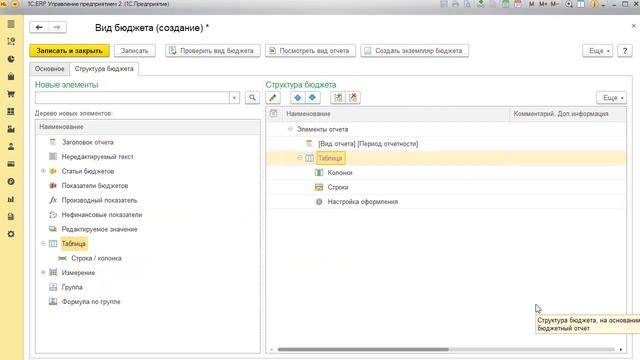Open the Еще dropdown in budget structure
This screenshot has width=640, height=360.
[x=611, y=98]
